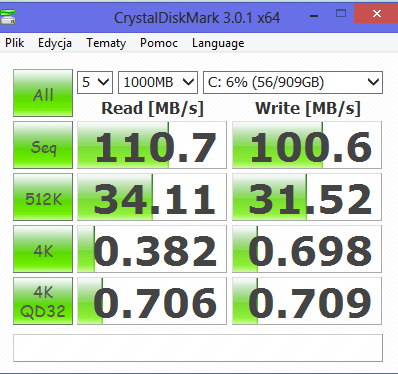Viewport: 398px width, 374px height.
Task: Run all benchmarks with the All button
Action: coord(43,93)
